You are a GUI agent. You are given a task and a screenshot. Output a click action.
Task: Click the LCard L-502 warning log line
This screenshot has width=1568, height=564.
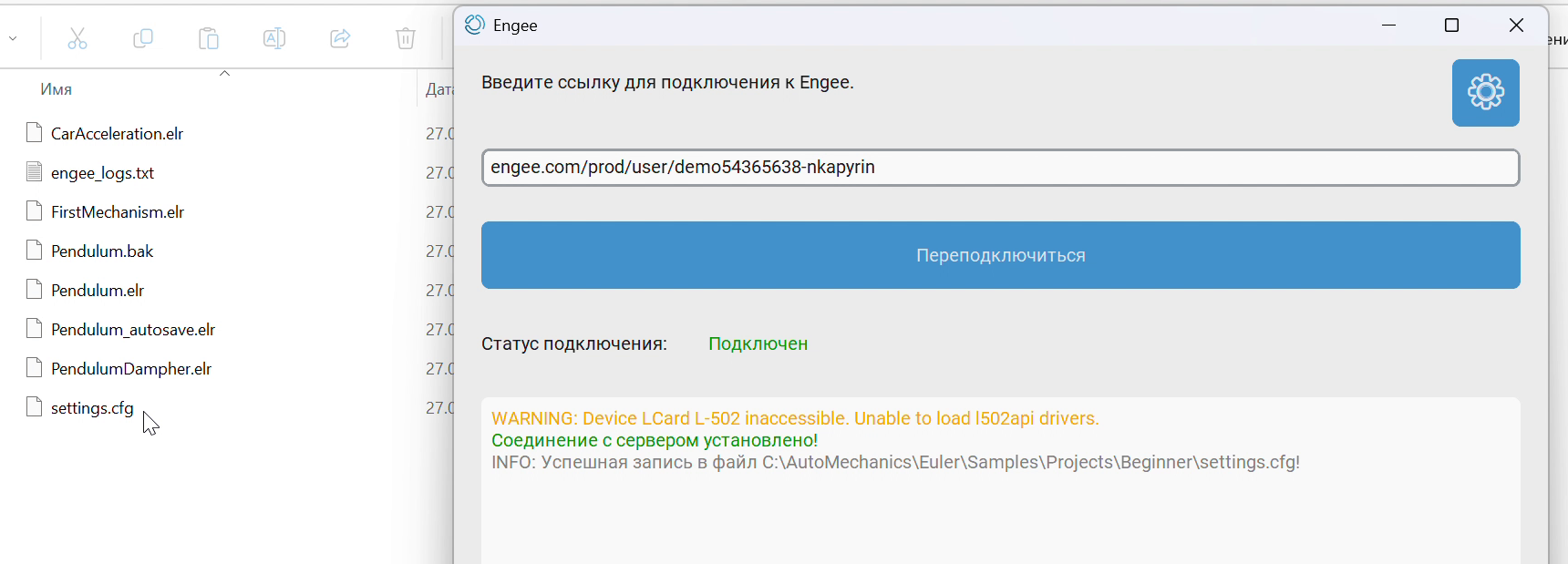click(795, 418)
